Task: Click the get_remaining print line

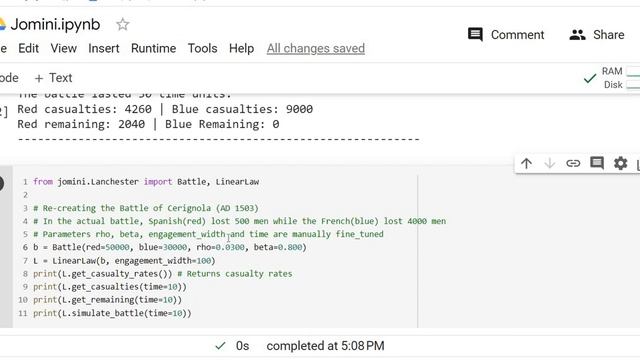Action: 107,300
